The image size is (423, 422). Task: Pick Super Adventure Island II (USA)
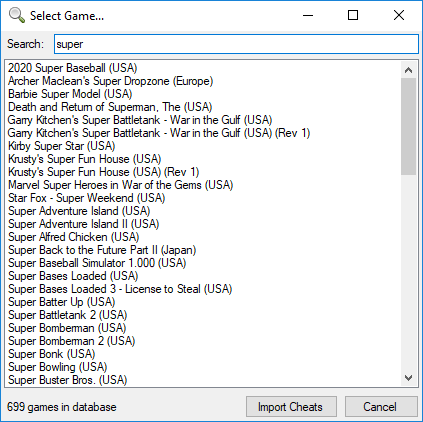(84, 224)
